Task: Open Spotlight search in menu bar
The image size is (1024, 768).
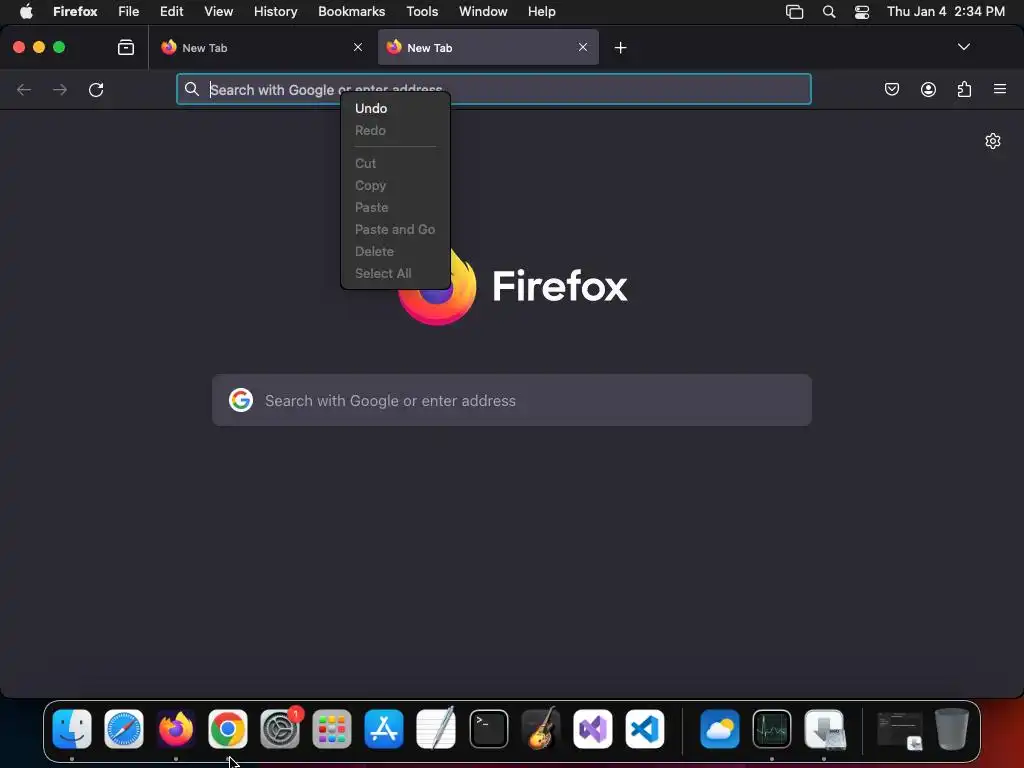Action: pyautogui.click(x=829, y=12)
